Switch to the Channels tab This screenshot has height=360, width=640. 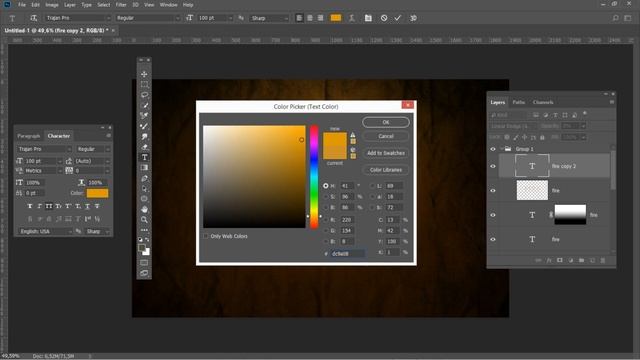click(543, 102)
